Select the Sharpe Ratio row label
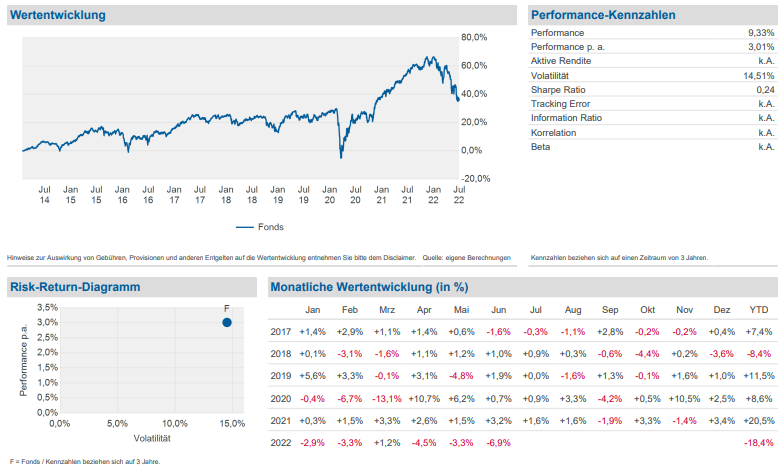This screenshot has width=784, height=468. (560, 89)
